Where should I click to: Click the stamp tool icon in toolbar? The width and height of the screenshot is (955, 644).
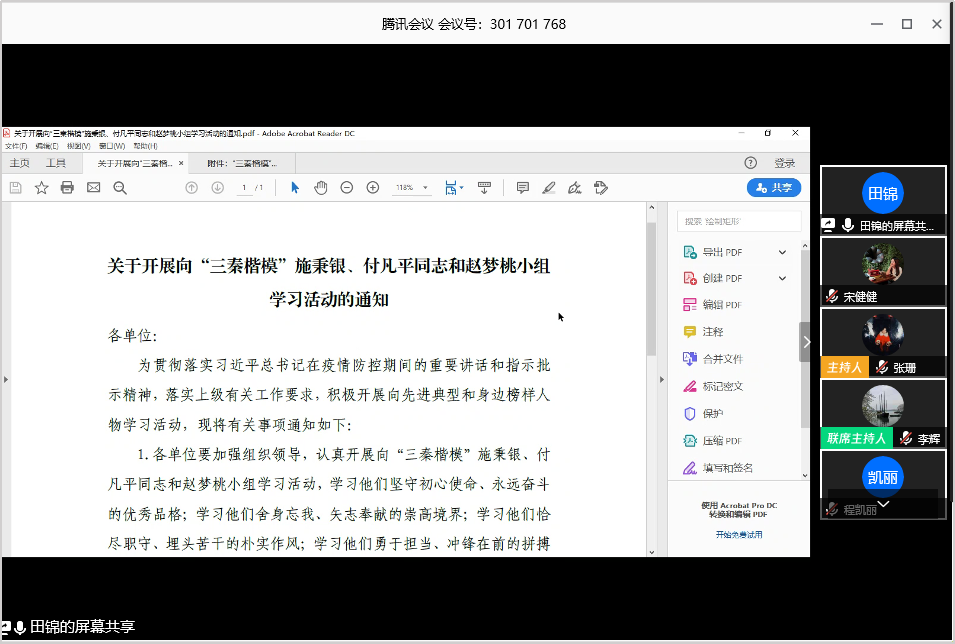pos(601,188)
